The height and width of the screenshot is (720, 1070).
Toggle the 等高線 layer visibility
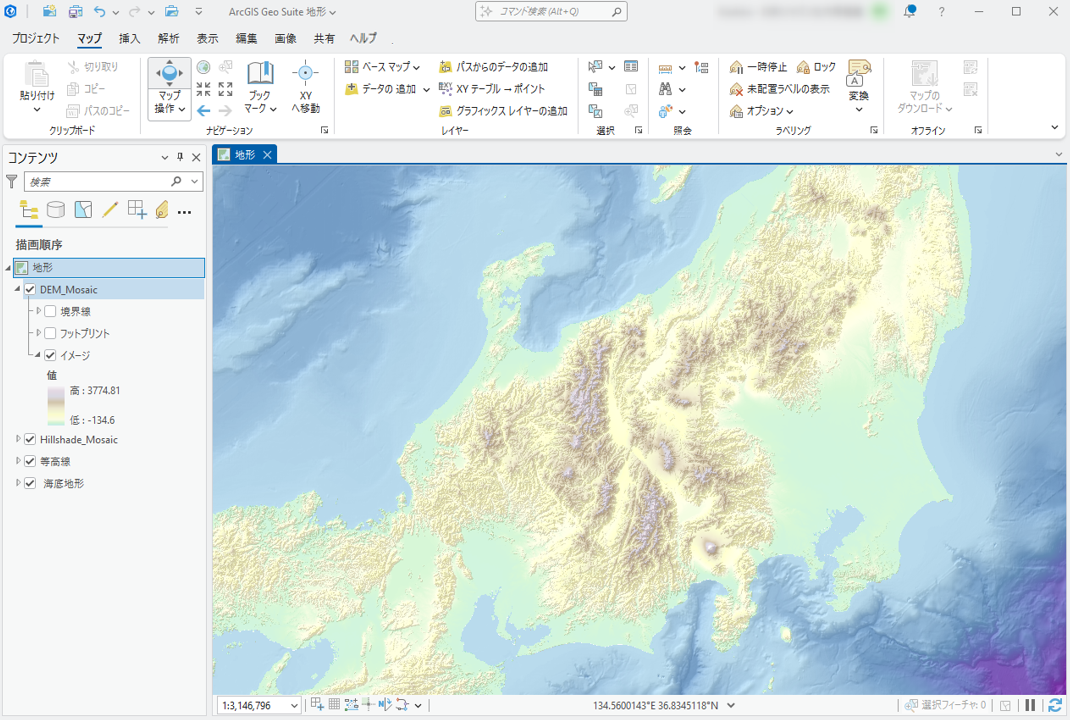(x=30, y=462)
